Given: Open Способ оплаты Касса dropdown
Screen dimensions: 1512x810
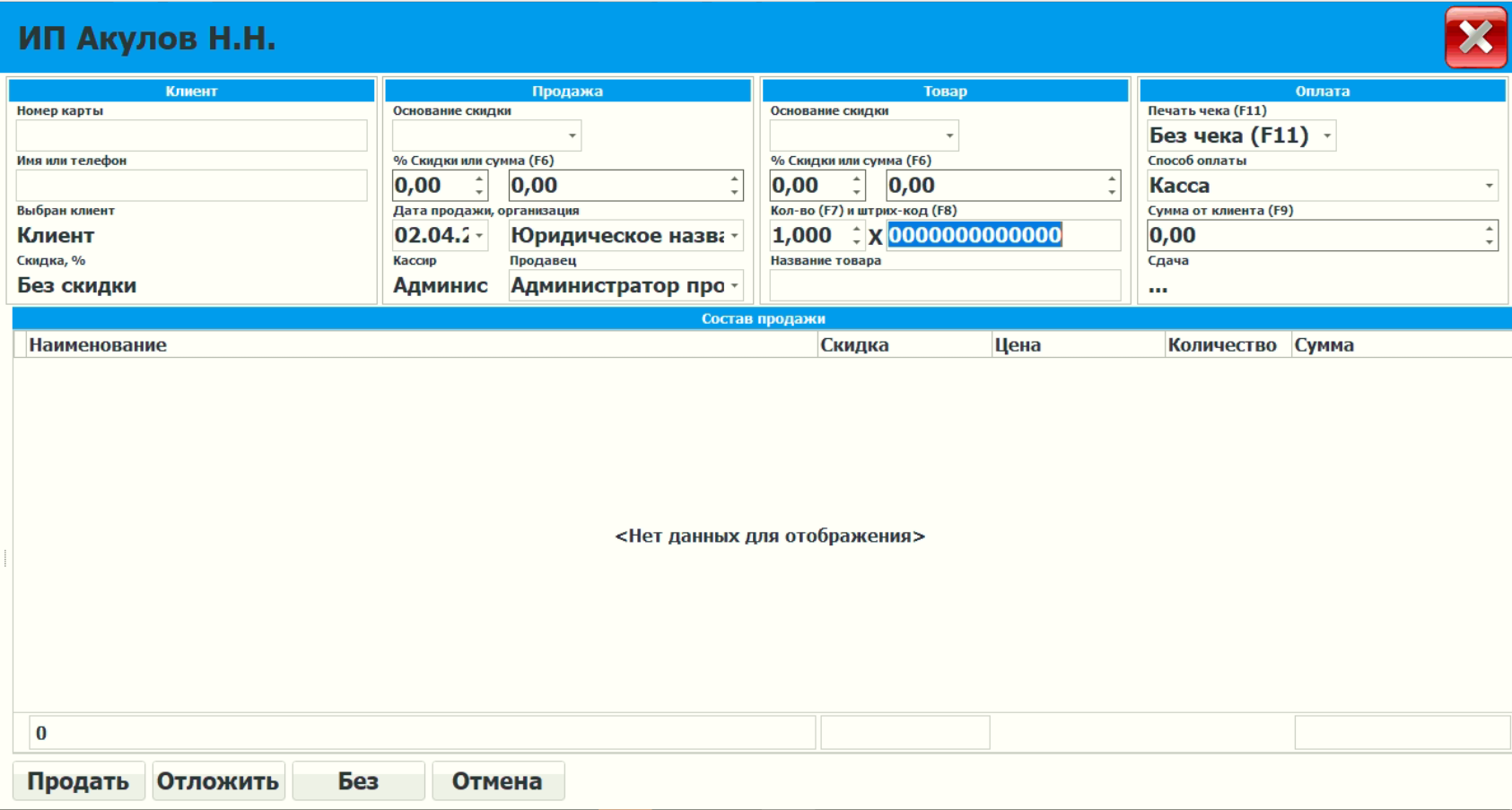Looking at the screenshot, I should coord(1489,186).
